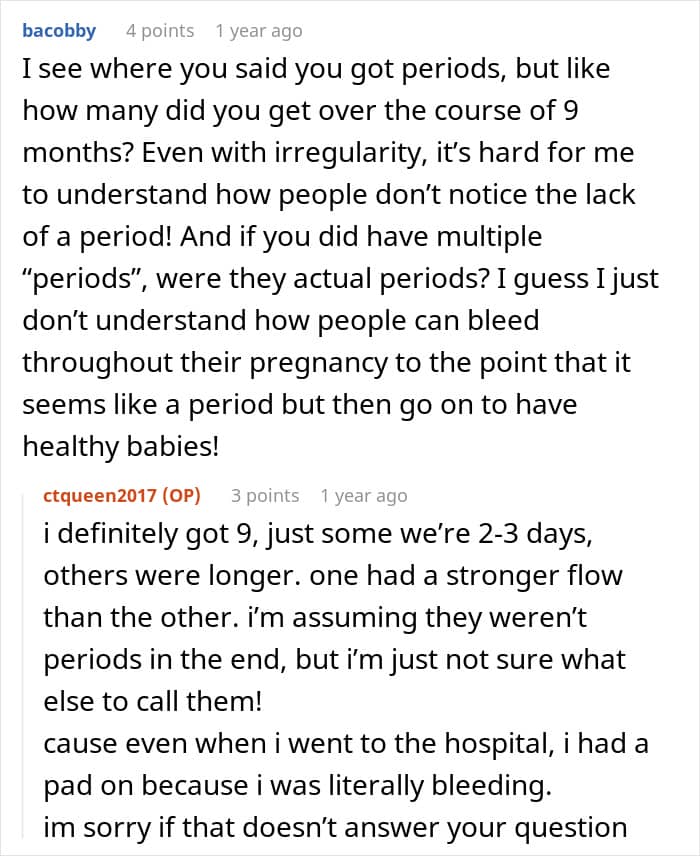Screen dimensions: 700x856
Task: Click the line starting 'im sorry if that'
Action: [x=334, y=828]
